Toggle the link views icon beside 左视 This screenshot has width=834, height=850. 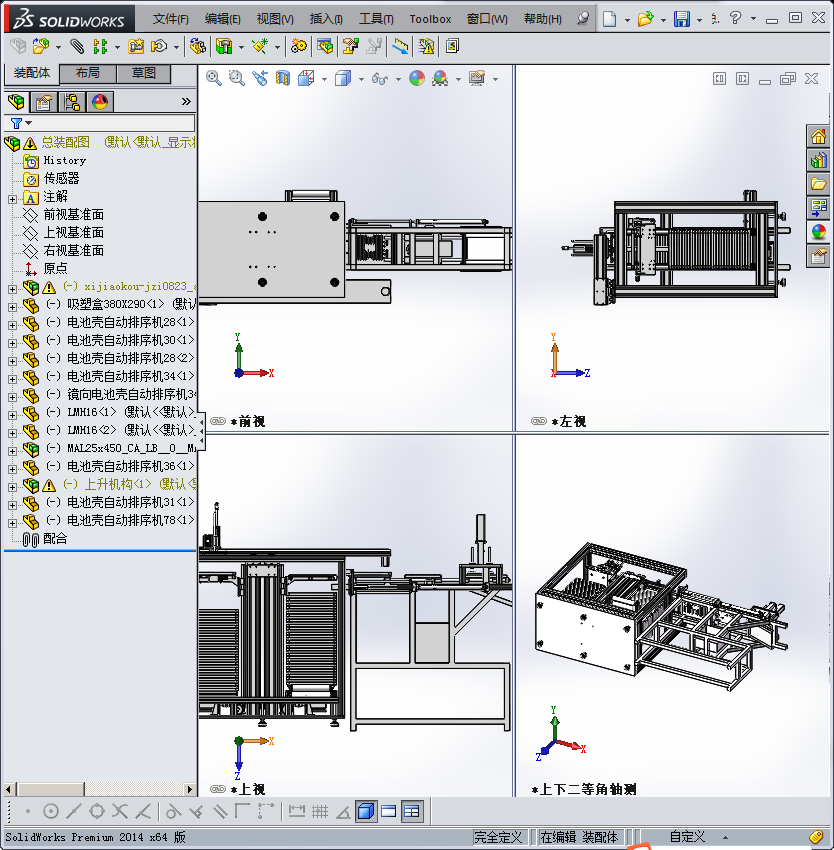(539, 421)
